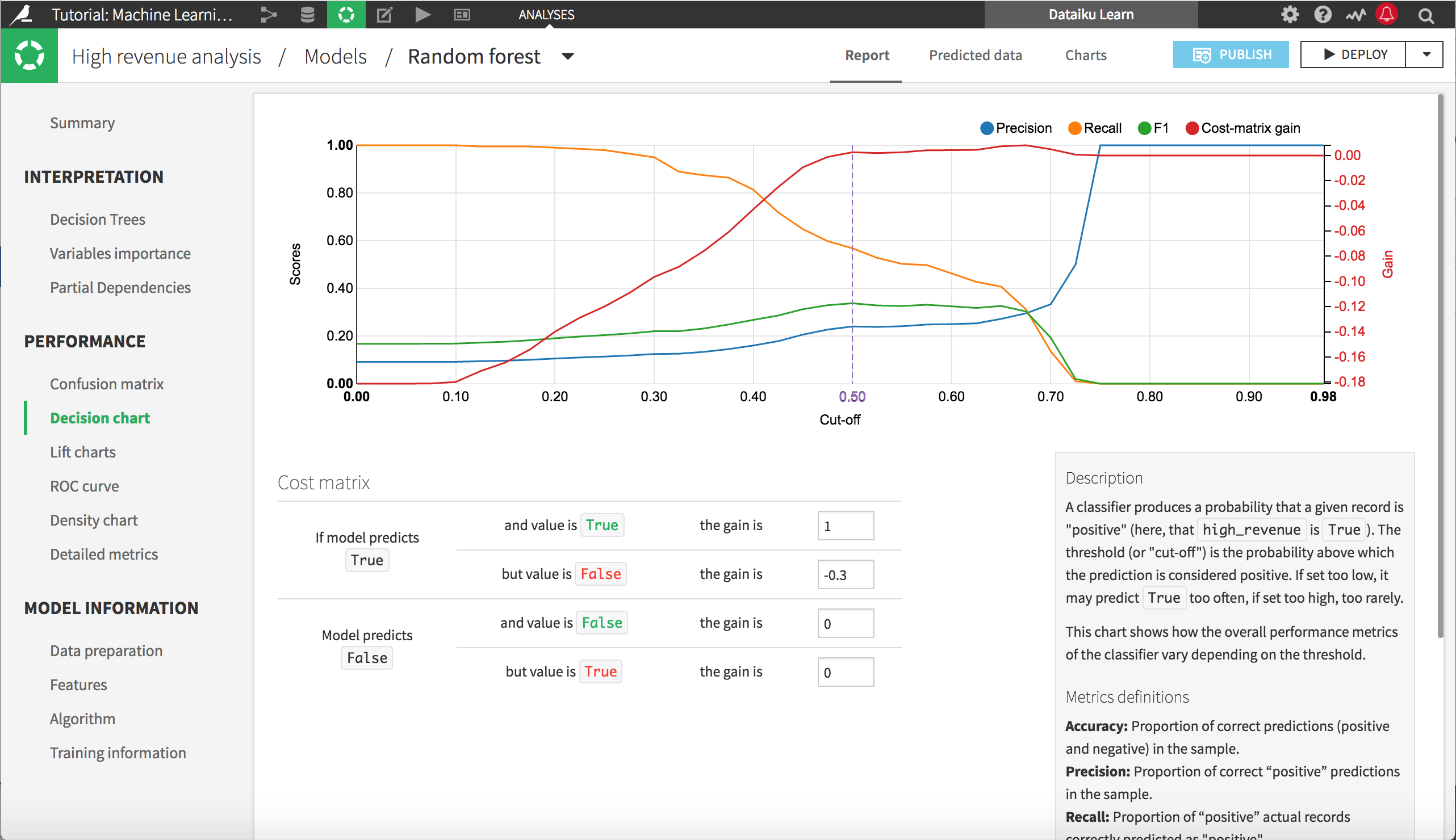The image size is (1456, 840).
Task: Open the Jobs icon in the navigation bar
Action: pos(422,14)
